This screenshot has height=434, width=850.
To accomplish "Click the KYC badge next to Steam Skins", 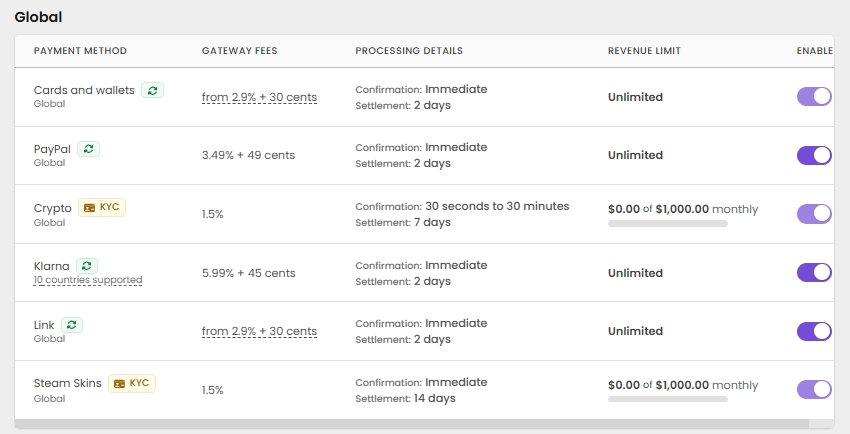I will (x=131, y=383).
